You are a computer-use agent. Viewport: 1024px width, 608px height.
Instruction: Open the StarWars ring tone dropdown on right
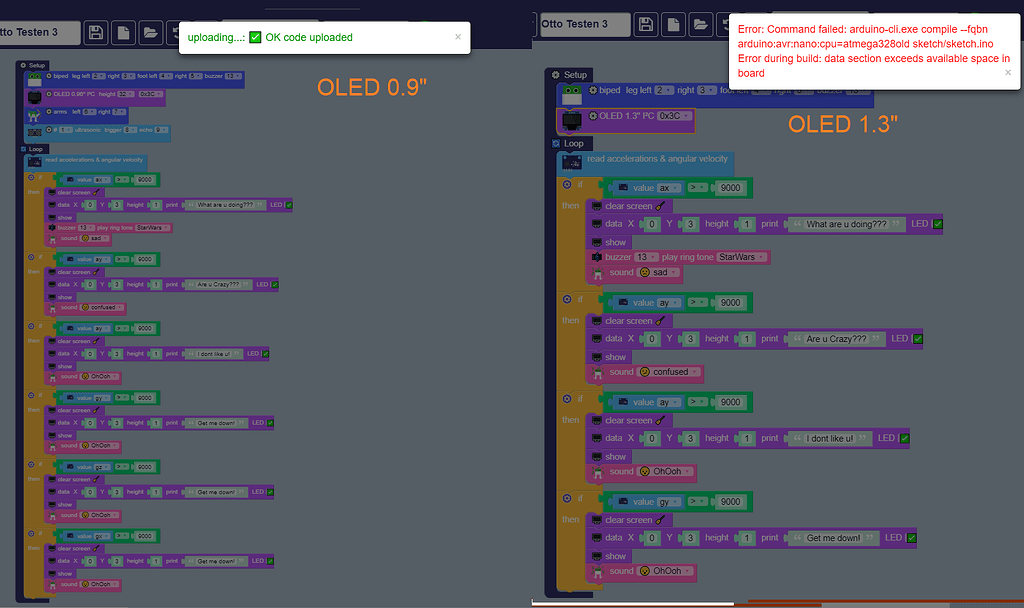coord(741,257)
